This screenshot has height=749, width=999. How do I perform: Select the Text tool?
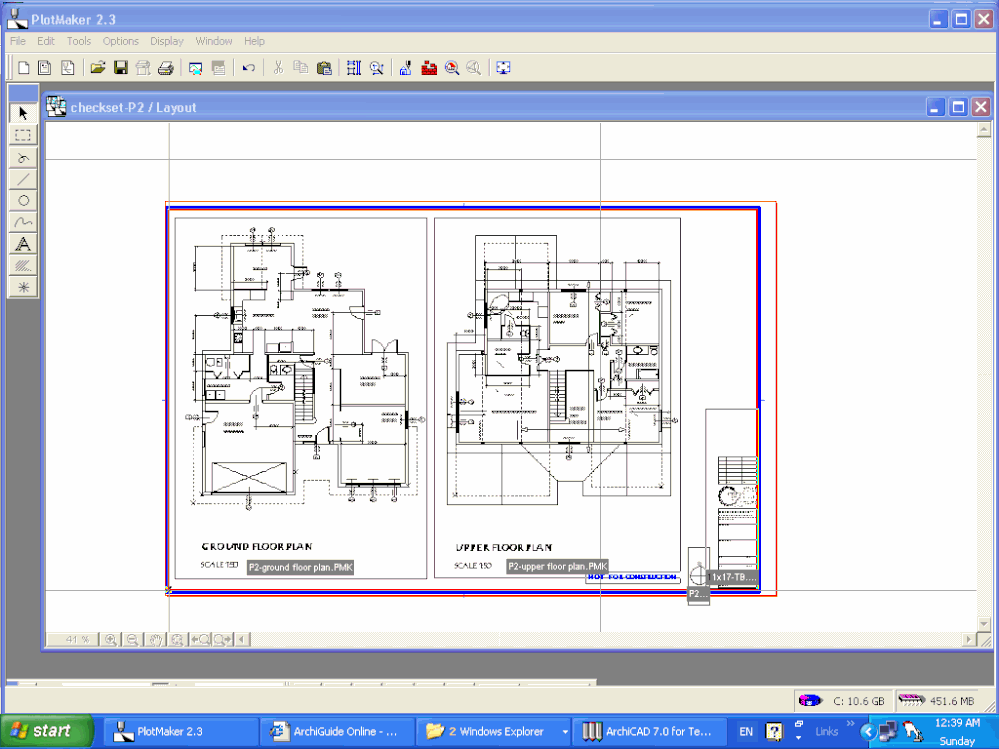(22, 245)
